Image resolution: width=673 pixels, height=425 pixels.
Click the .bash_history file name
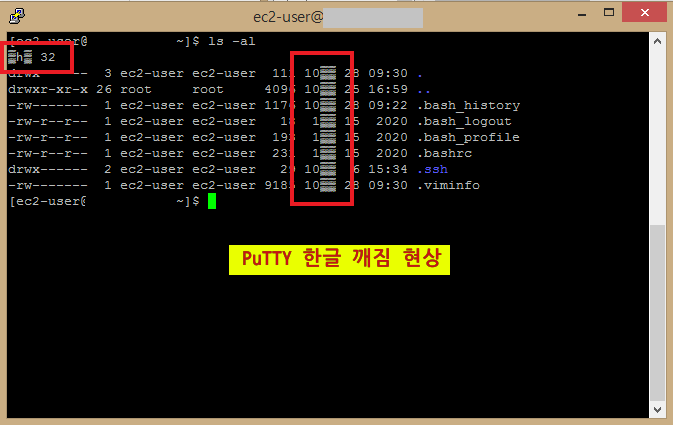coord(469,105)
